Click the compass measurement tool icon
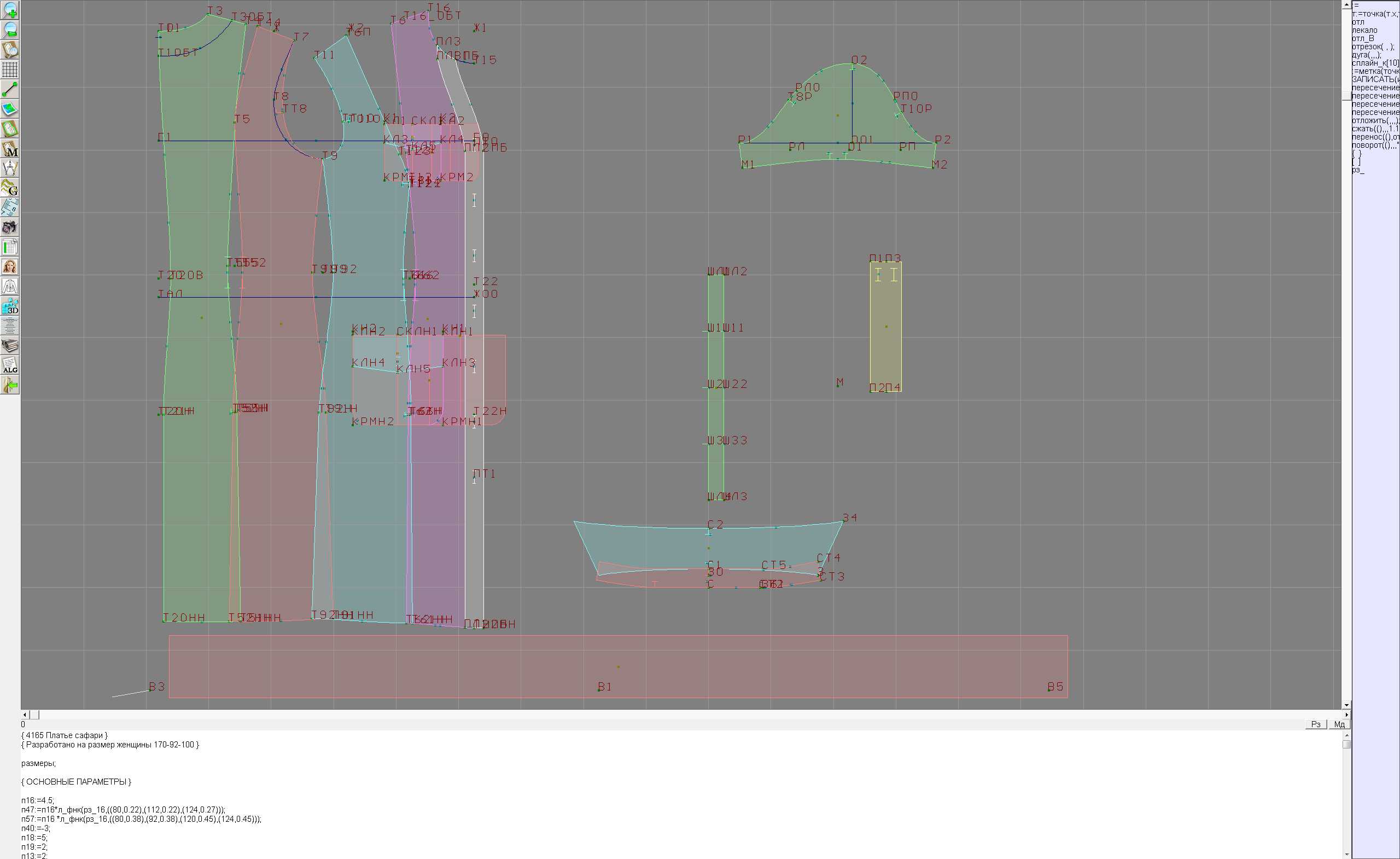Image resolution: width=1400 pixels, height=859 pixels. [10, 169]
